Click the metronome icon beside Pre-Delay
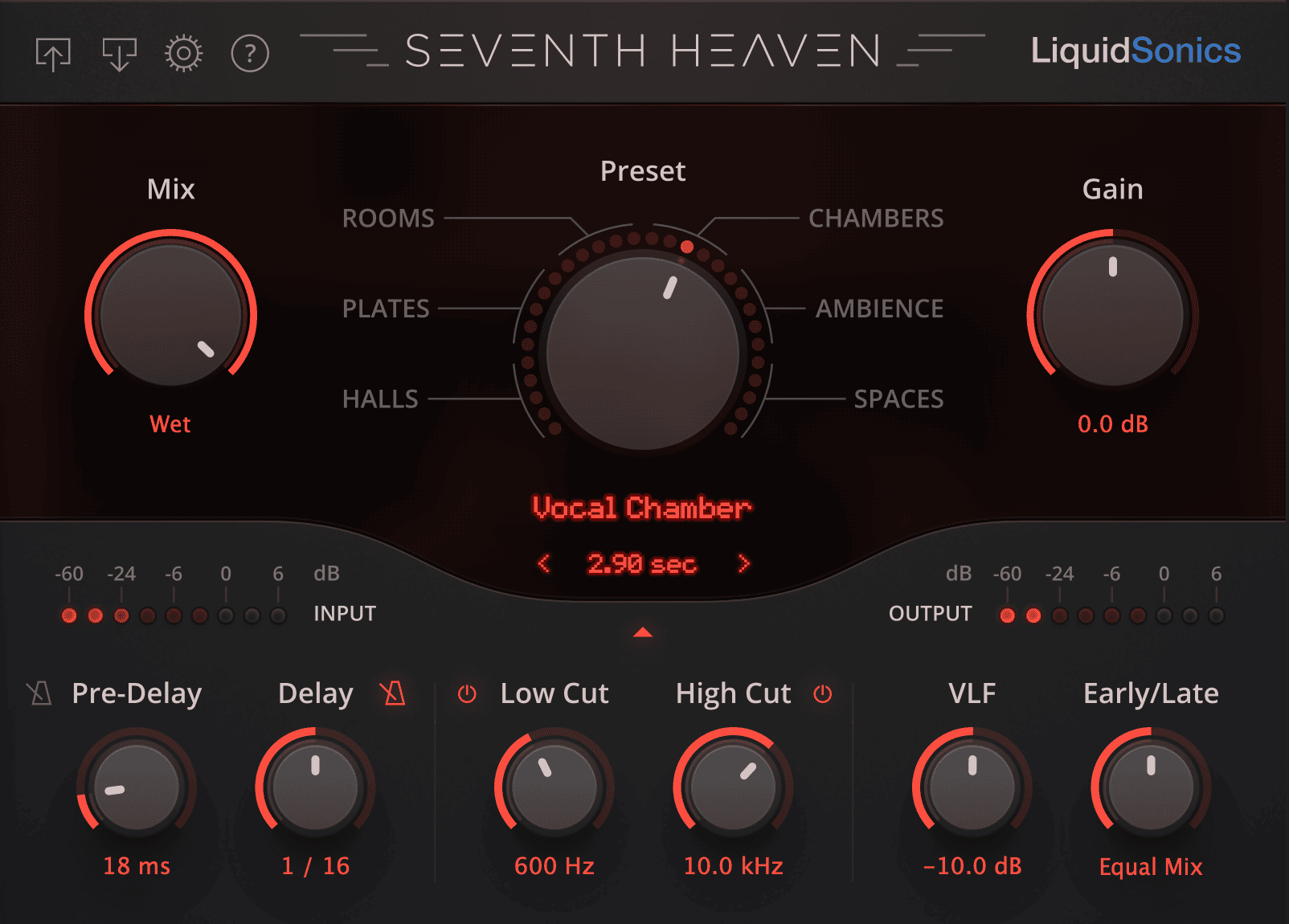This screenshot has width=1289, height=924. pyautogui.click(x=38, y=693)
